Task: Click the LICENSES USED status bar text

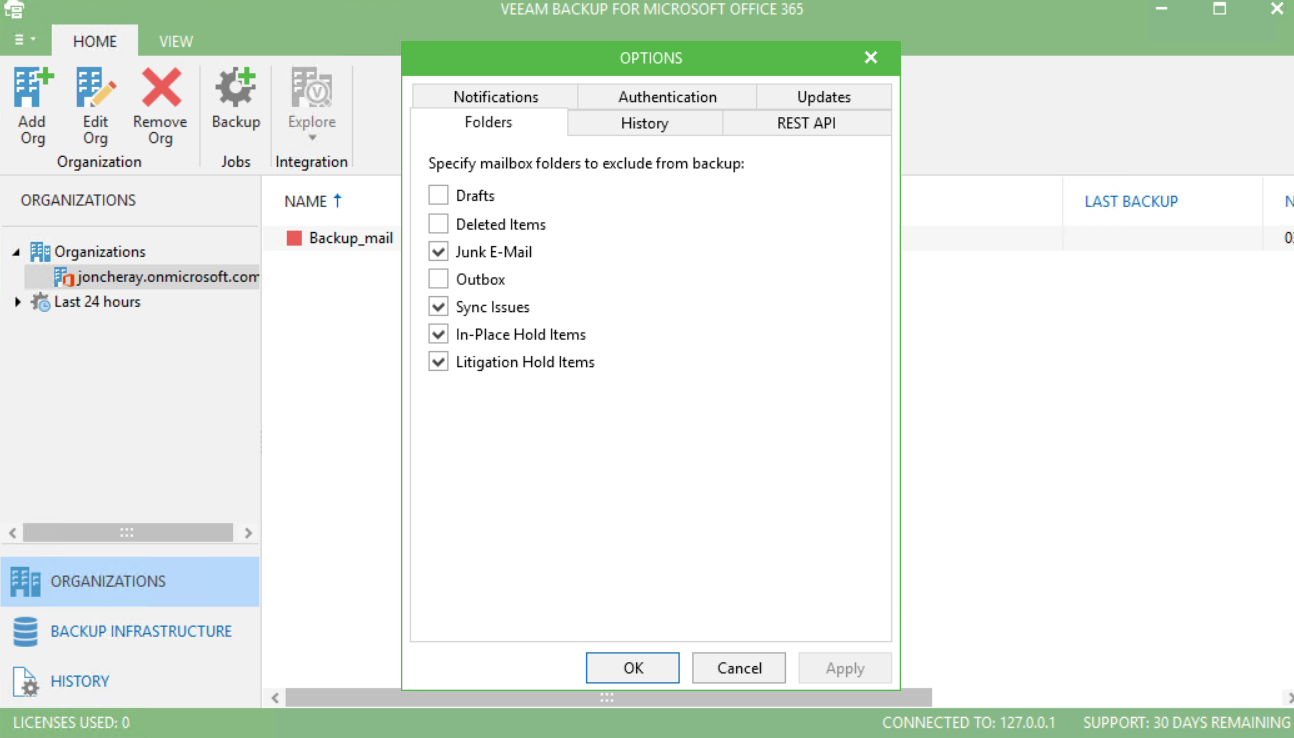Action: [x=71, y=722]
